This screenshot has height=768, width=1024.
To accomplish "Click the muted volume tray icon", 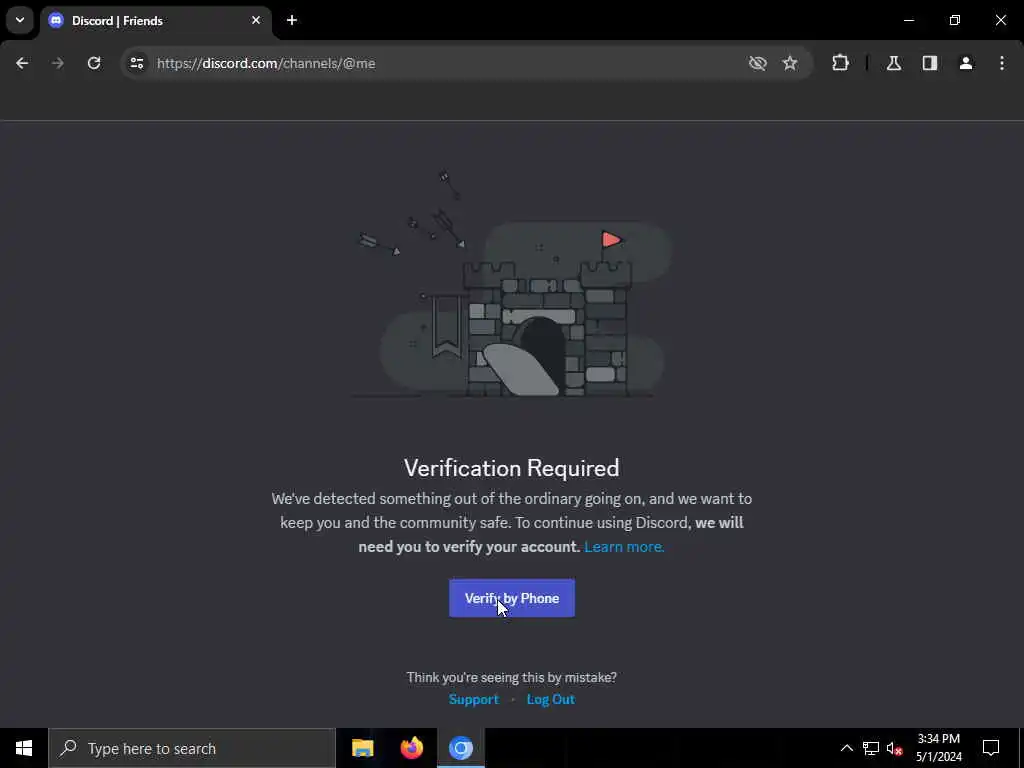I will [x=895, y=748].
